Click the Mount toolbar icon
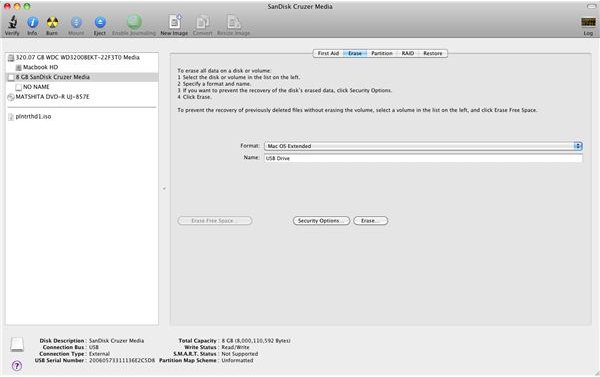Screen dimensions: 600x377 coord(76,22)
